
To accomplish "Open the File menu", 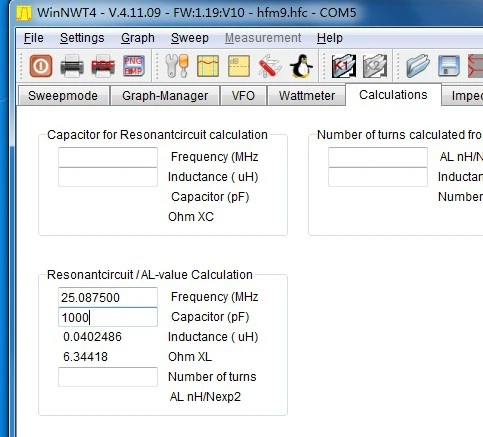I will (33, 38).
